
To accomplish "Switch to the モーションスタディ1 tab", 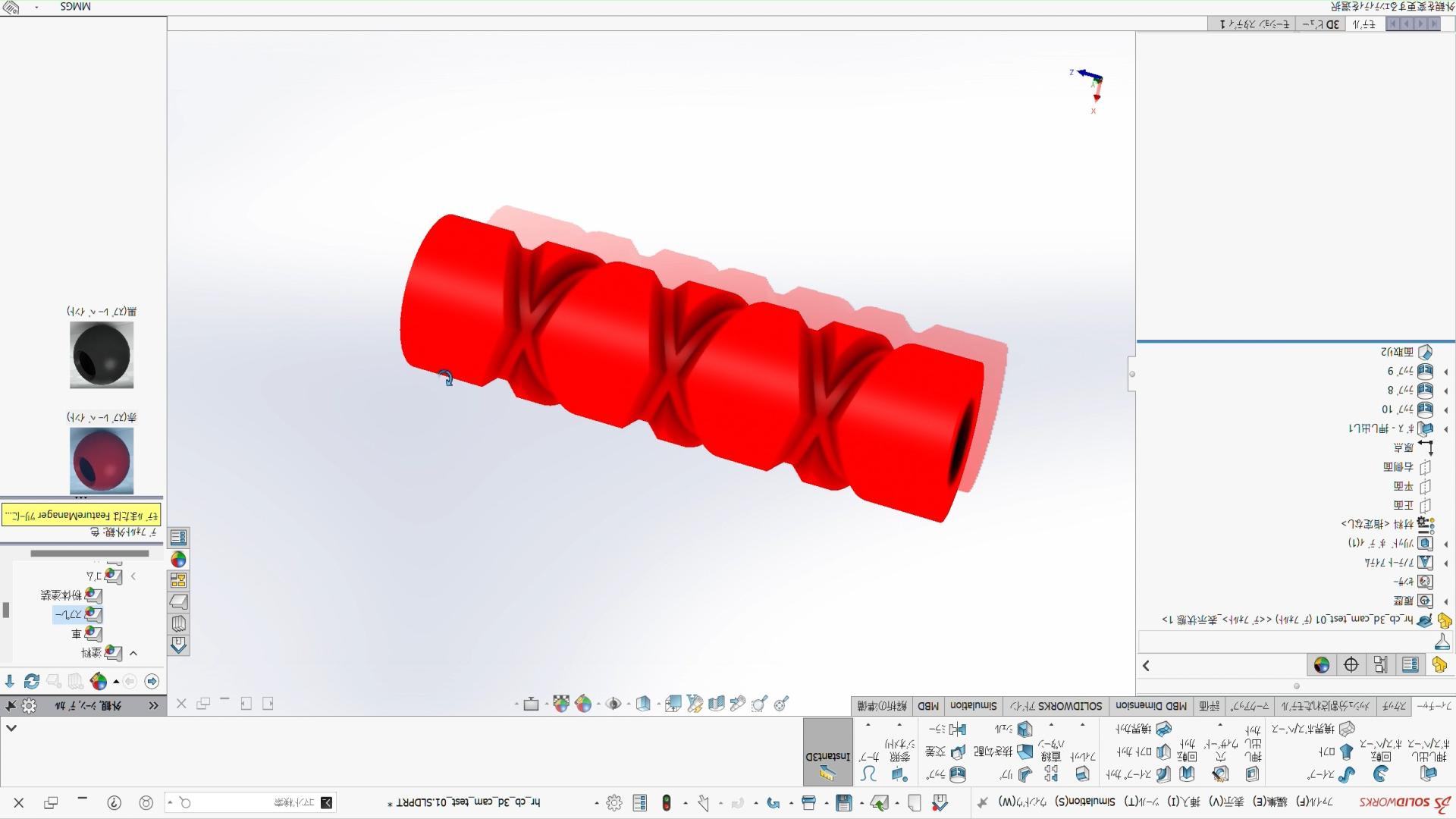I will 1254,24.
